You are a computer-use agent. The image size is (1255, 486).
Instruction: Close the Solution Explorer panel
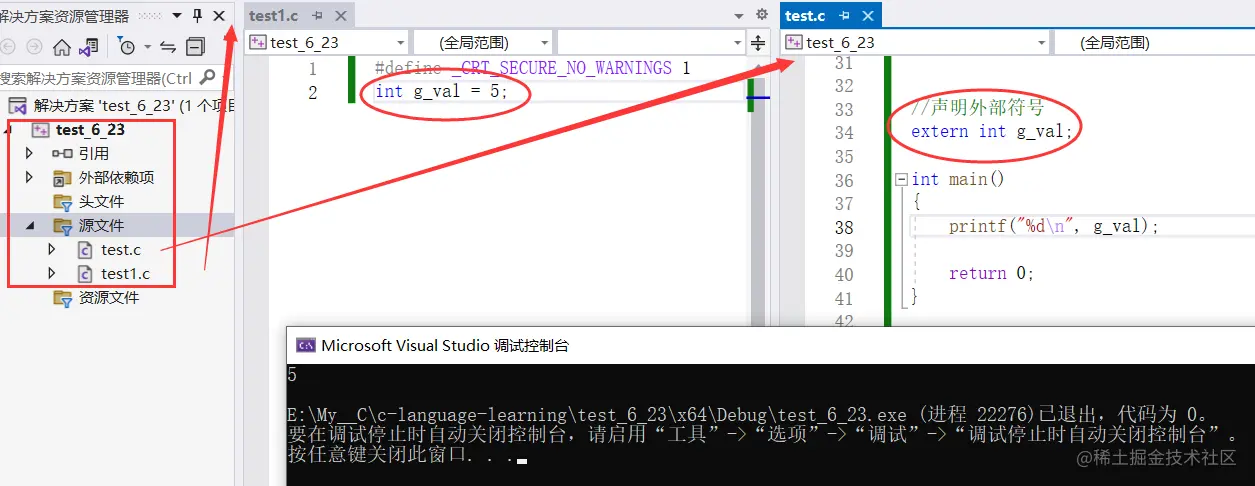219,15
